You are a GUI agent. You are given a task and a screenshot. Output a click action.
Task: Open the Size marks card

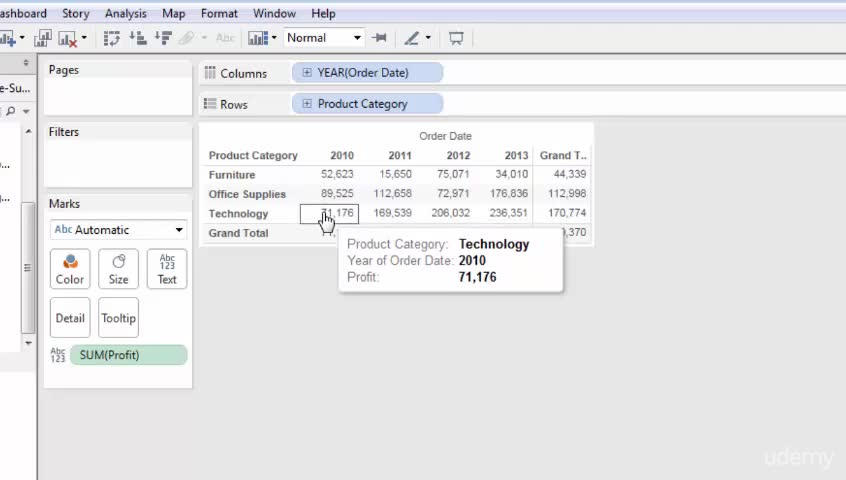pyautogui.click(x=118, y=269)
